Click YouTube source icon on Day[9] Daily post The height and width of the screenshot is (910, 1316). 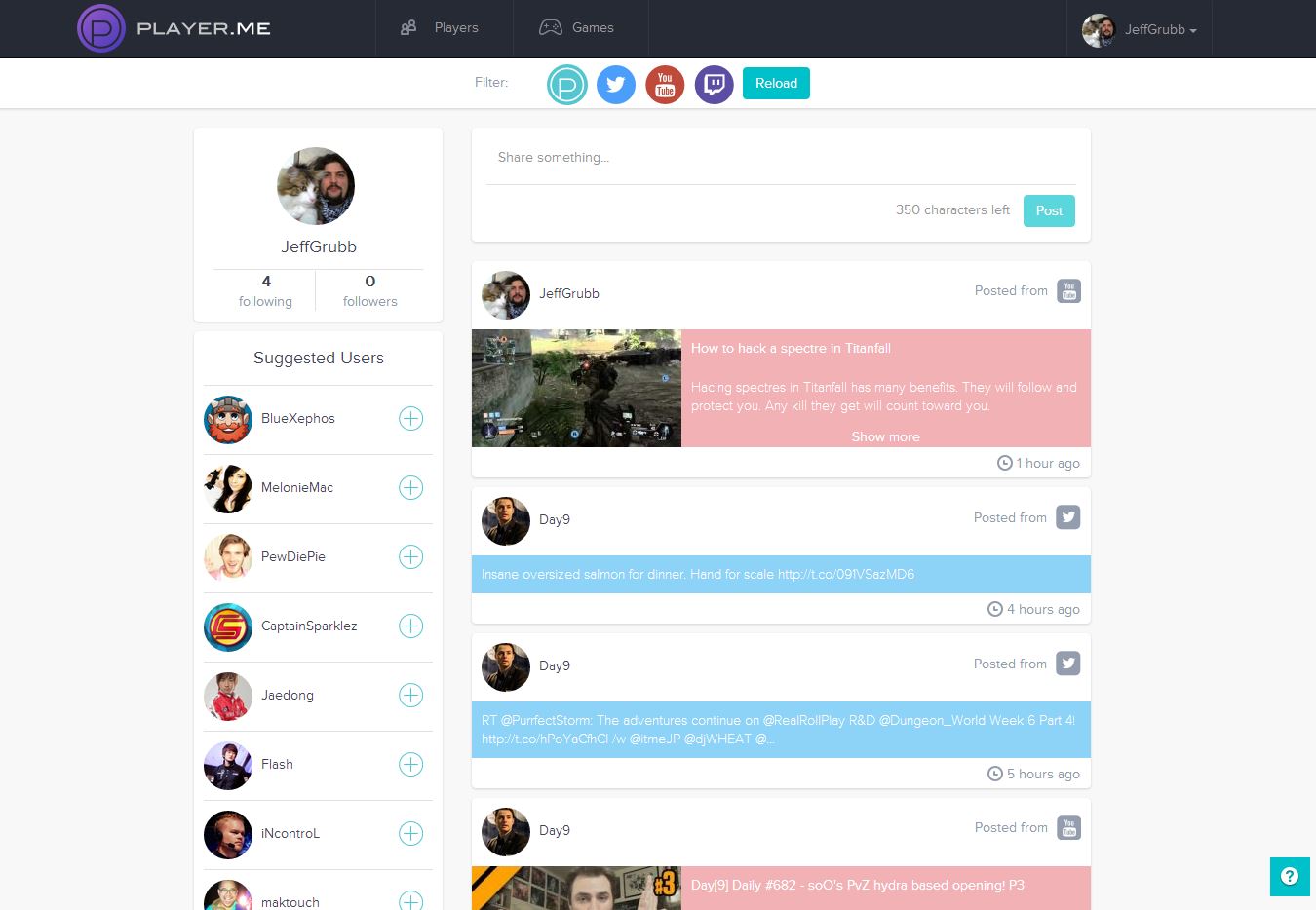1069,828
